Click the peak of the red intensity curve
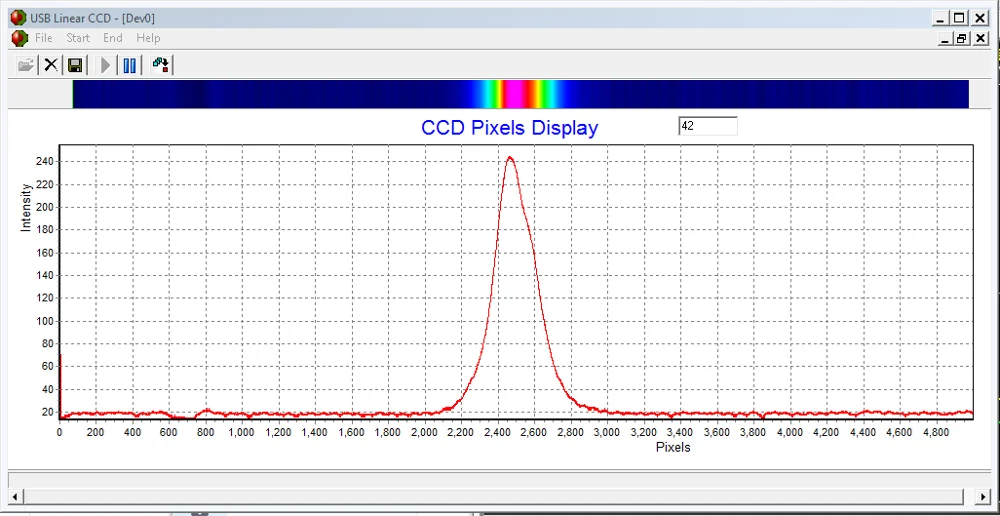 pos(510,157)
